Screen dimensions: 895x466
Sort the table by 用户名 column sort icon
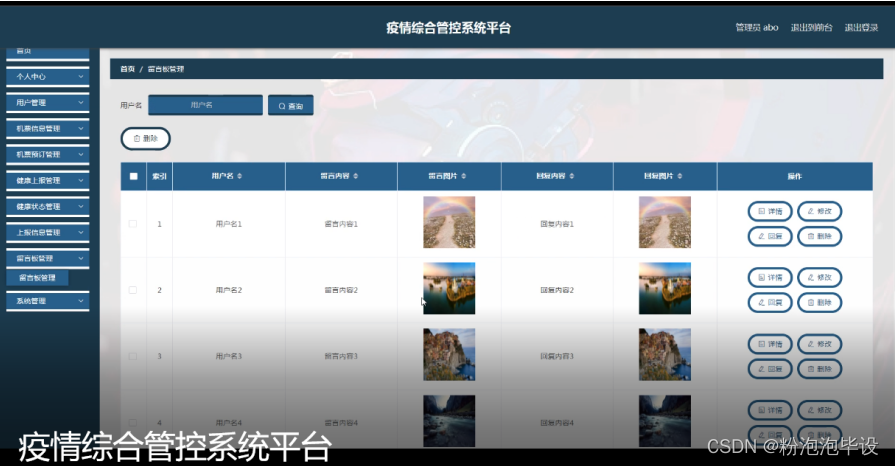(x=240, y=176)
